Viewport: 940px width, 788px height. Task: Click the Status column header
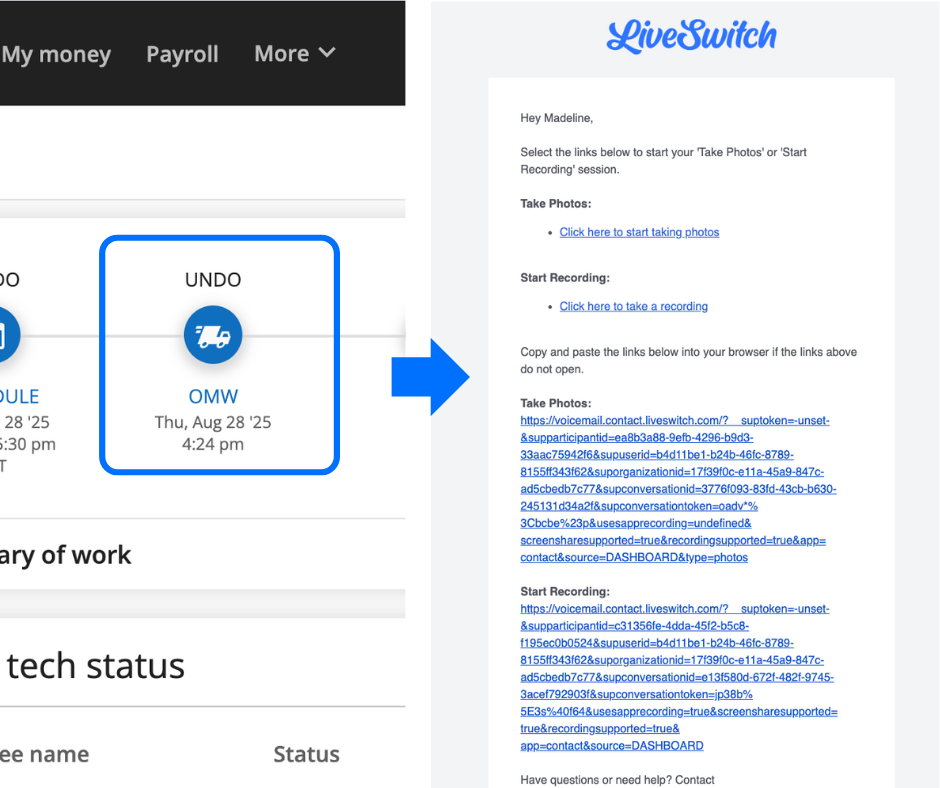click(x=306, y=754)
